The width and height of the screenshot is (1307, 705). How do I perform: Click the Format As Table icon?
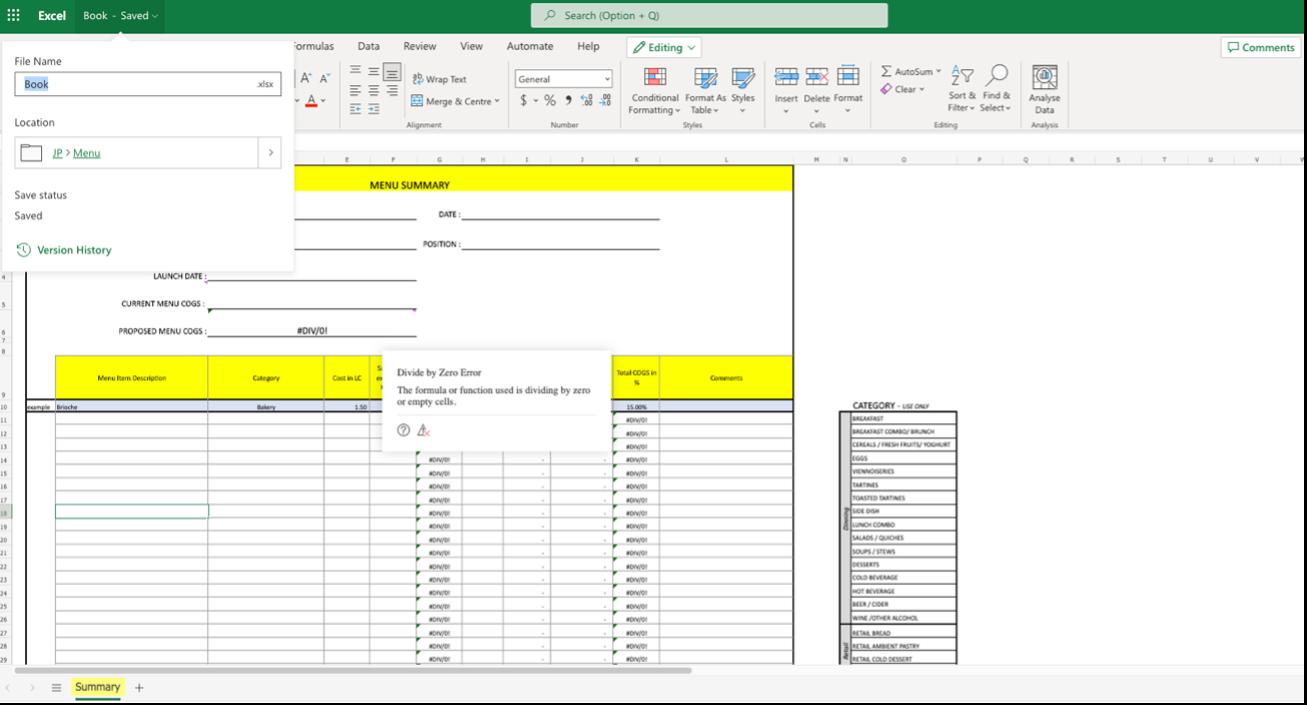coord(706,77)
